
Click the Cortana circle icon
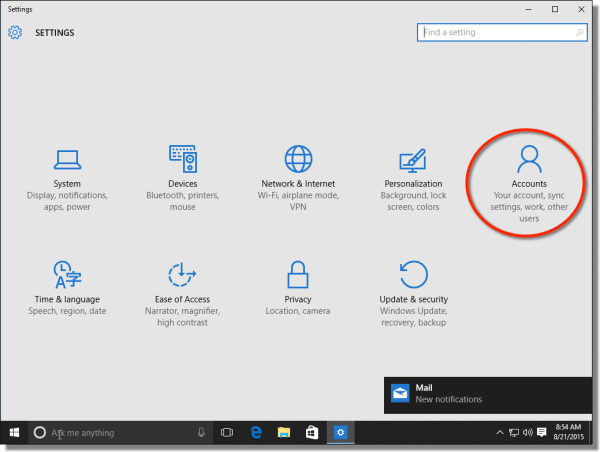pos(39,432)
